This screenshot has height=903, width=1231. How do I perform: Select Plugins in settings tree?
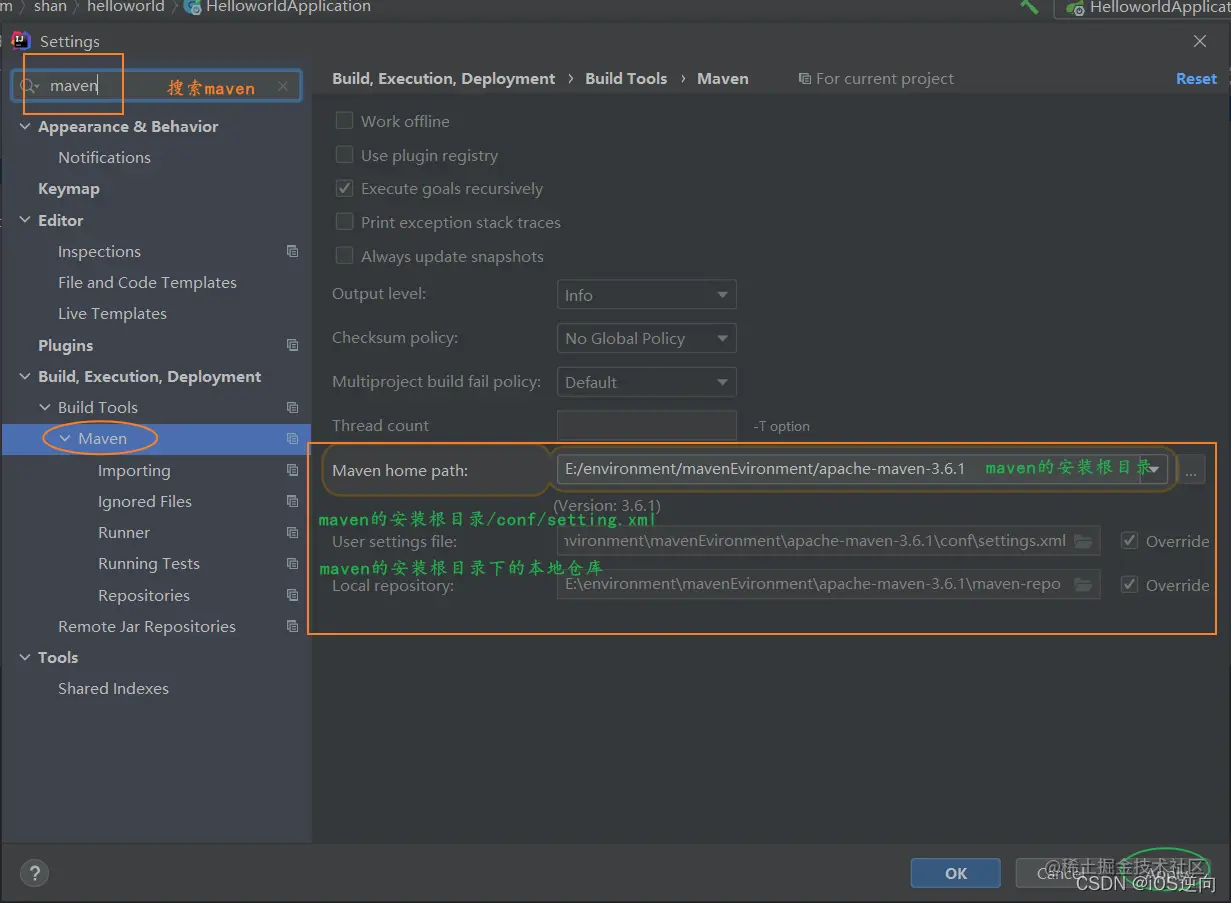pos(65,345)
